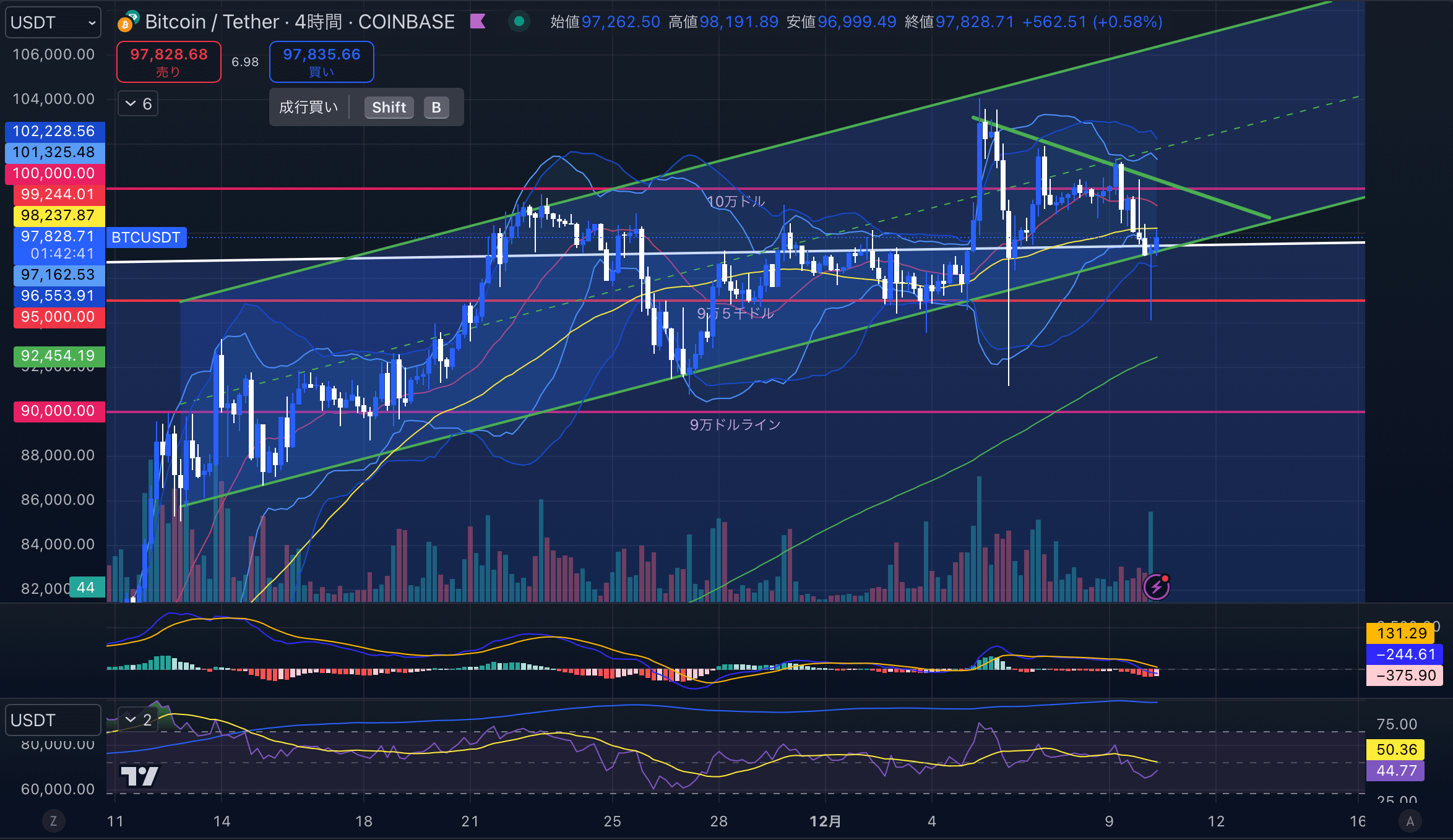Click the green 44 volume badge

[x=86, y=588]
